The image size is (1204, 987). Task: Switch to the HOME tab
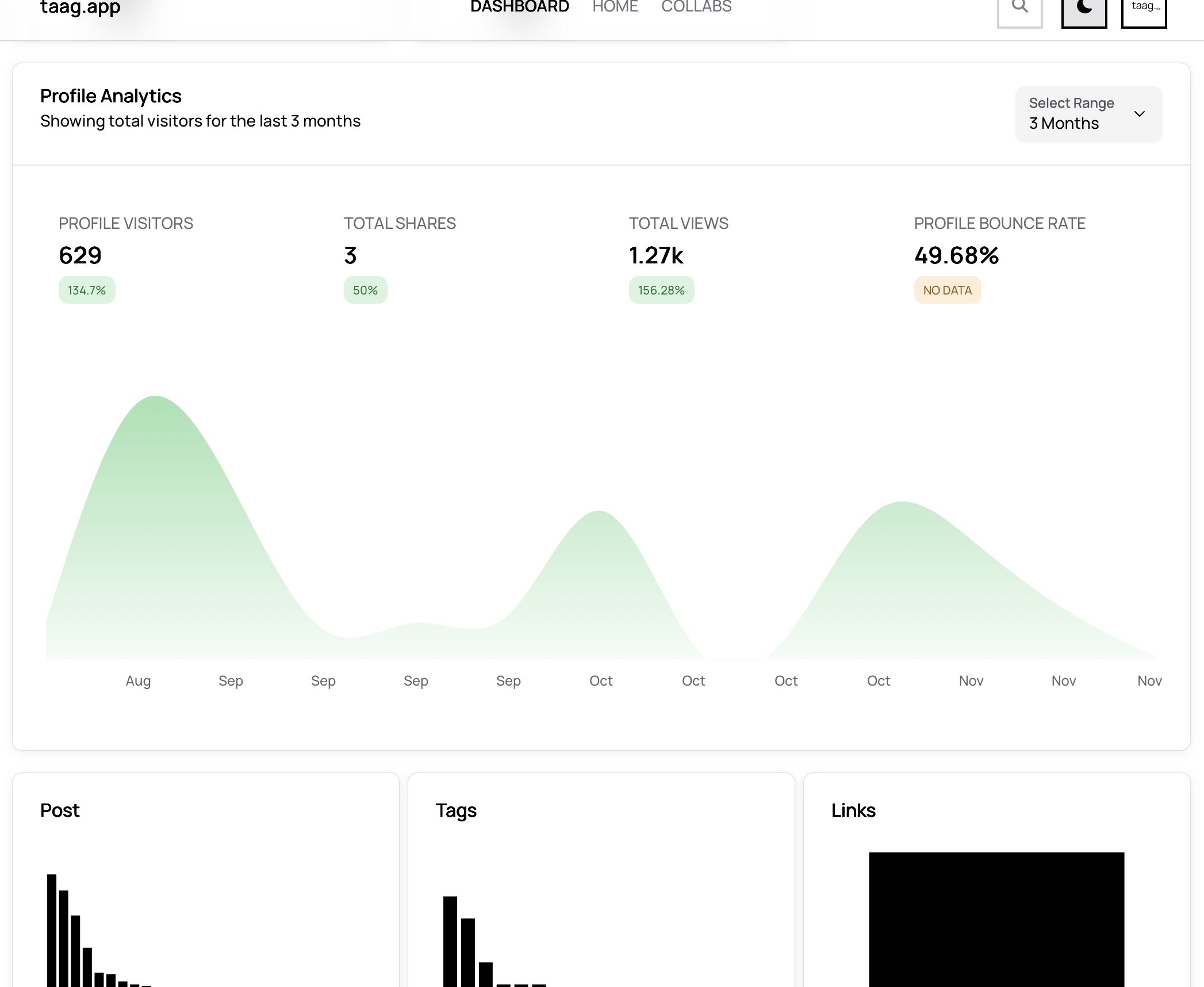coord(615,7)
